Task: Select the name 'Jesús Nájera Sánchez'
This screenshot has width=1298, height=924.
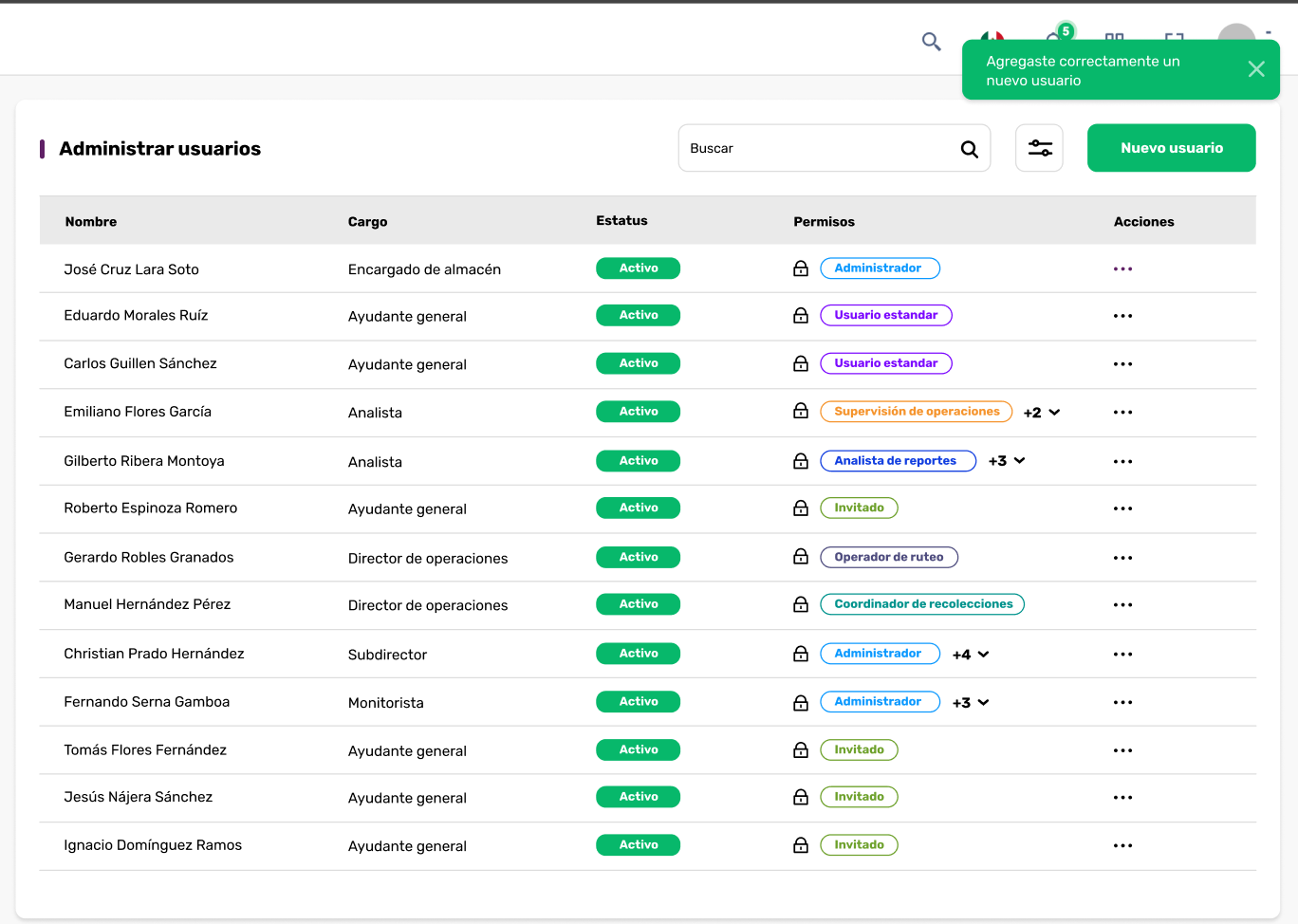Action: coord(138,797)
